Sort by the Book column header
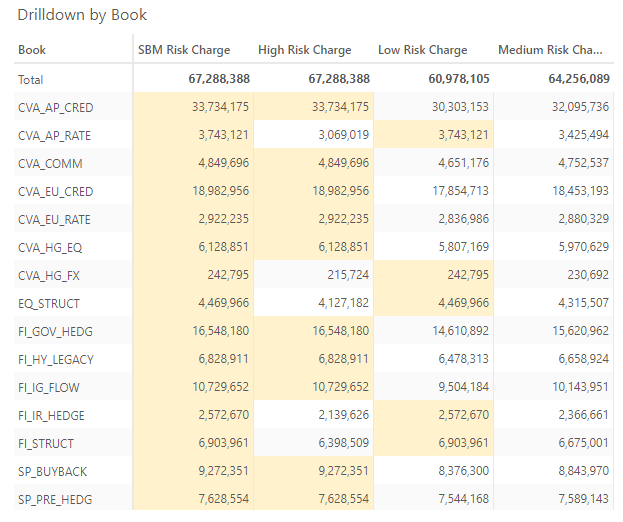Image resolution: width=623 pixels, height=522 pixels. click(x=32, y=50)
